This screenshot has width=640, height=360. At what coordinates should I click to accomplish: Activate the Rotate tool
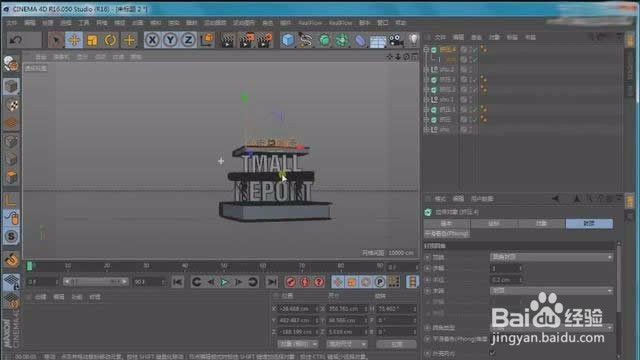pyautogui.click(x=110, y=40)
